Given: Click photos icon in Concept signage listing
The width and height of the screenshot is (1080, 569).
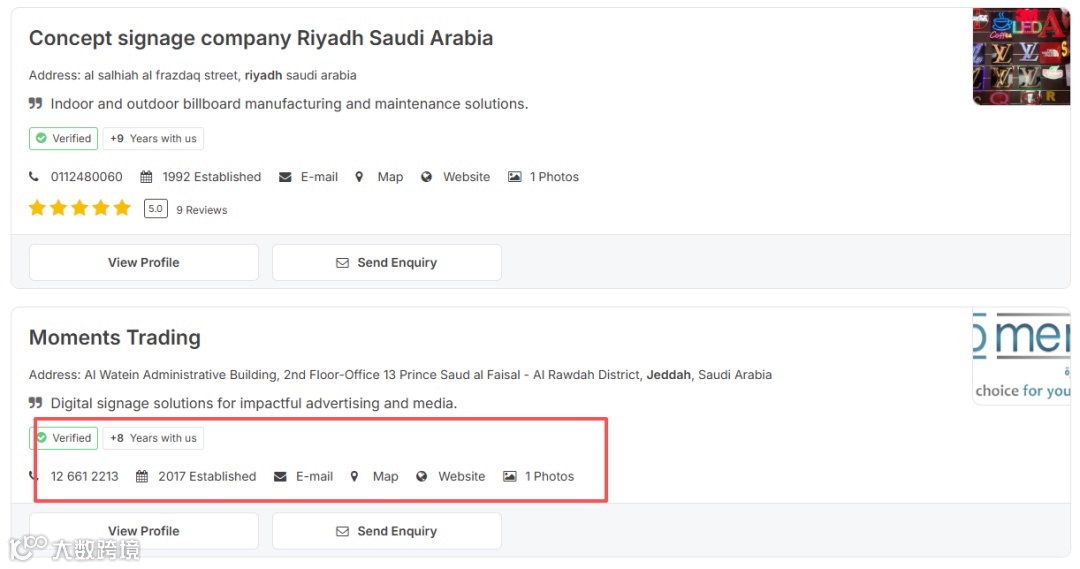Looking at the screenshot, I should tap(514, 177).
